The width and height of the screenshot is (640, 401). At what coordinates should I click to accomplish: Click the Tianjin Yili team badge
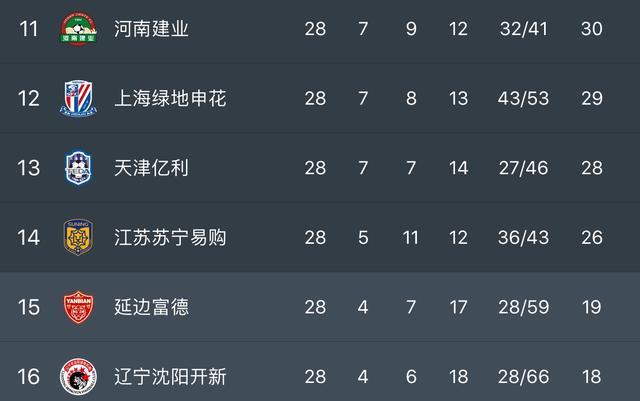[x=80, y=167]
